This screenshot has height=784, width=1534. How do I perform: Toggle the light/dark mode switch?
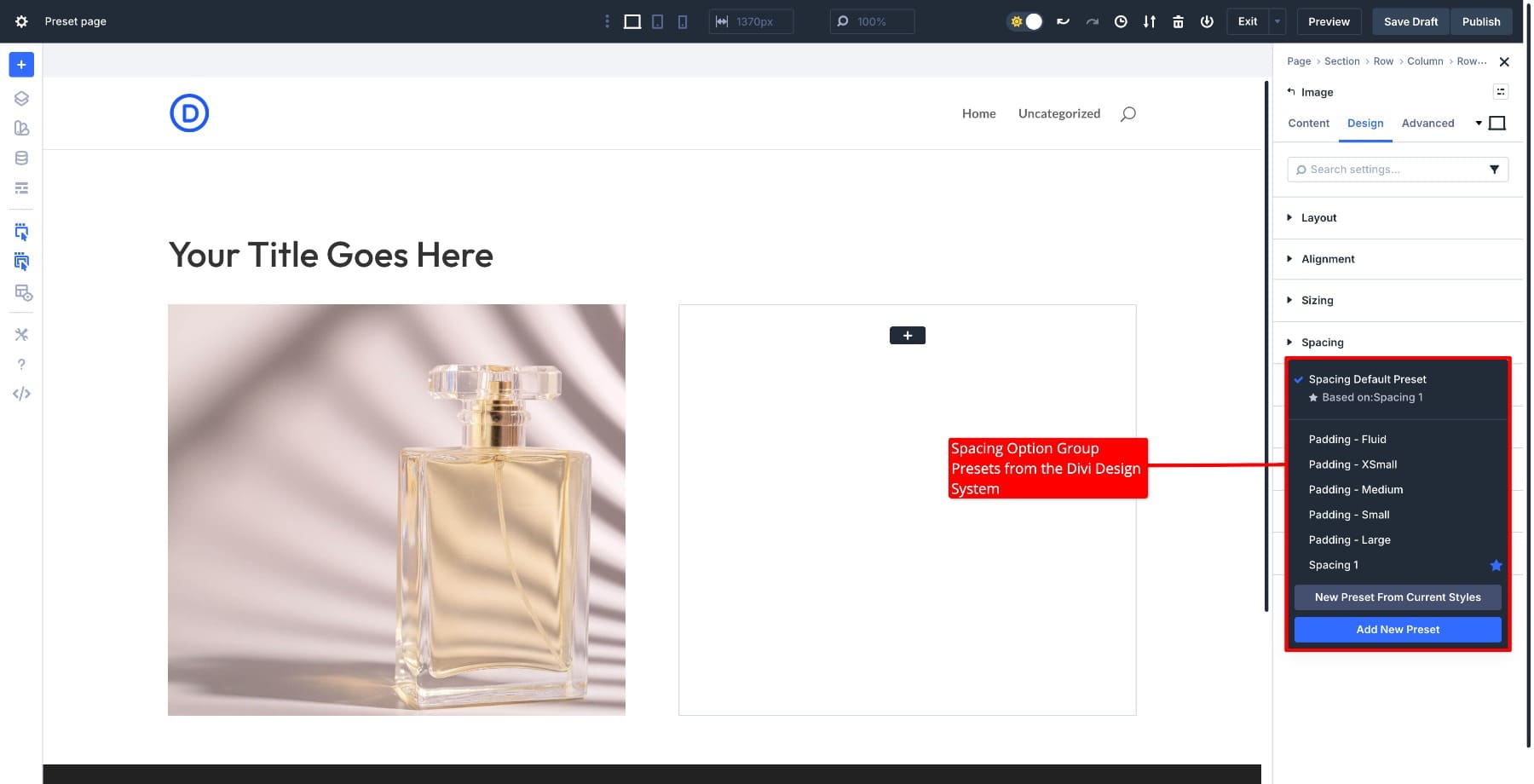1025,21
